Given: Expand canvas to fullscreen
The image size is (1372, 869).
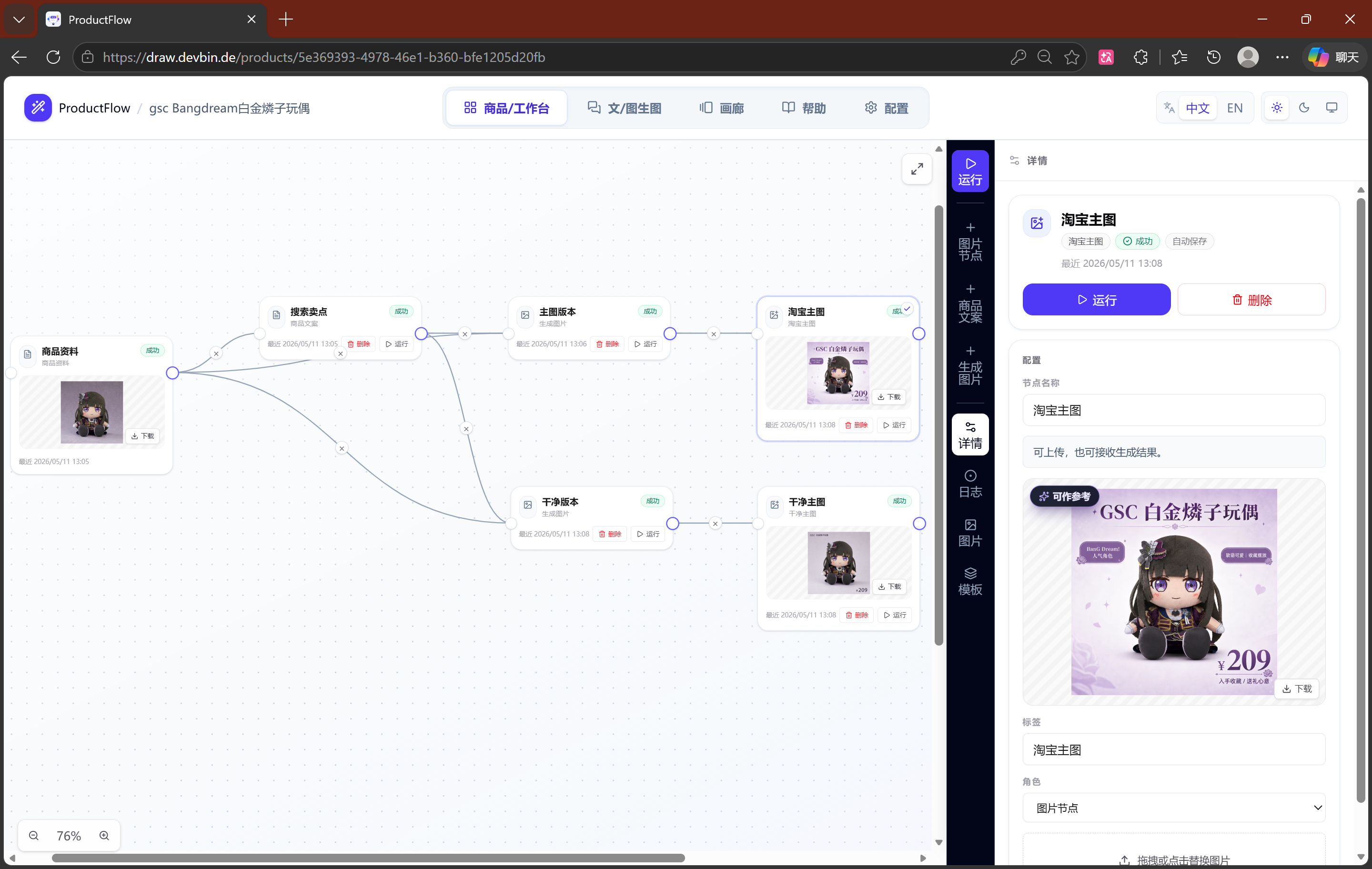Looking at the screenshot, I should 917,169.
